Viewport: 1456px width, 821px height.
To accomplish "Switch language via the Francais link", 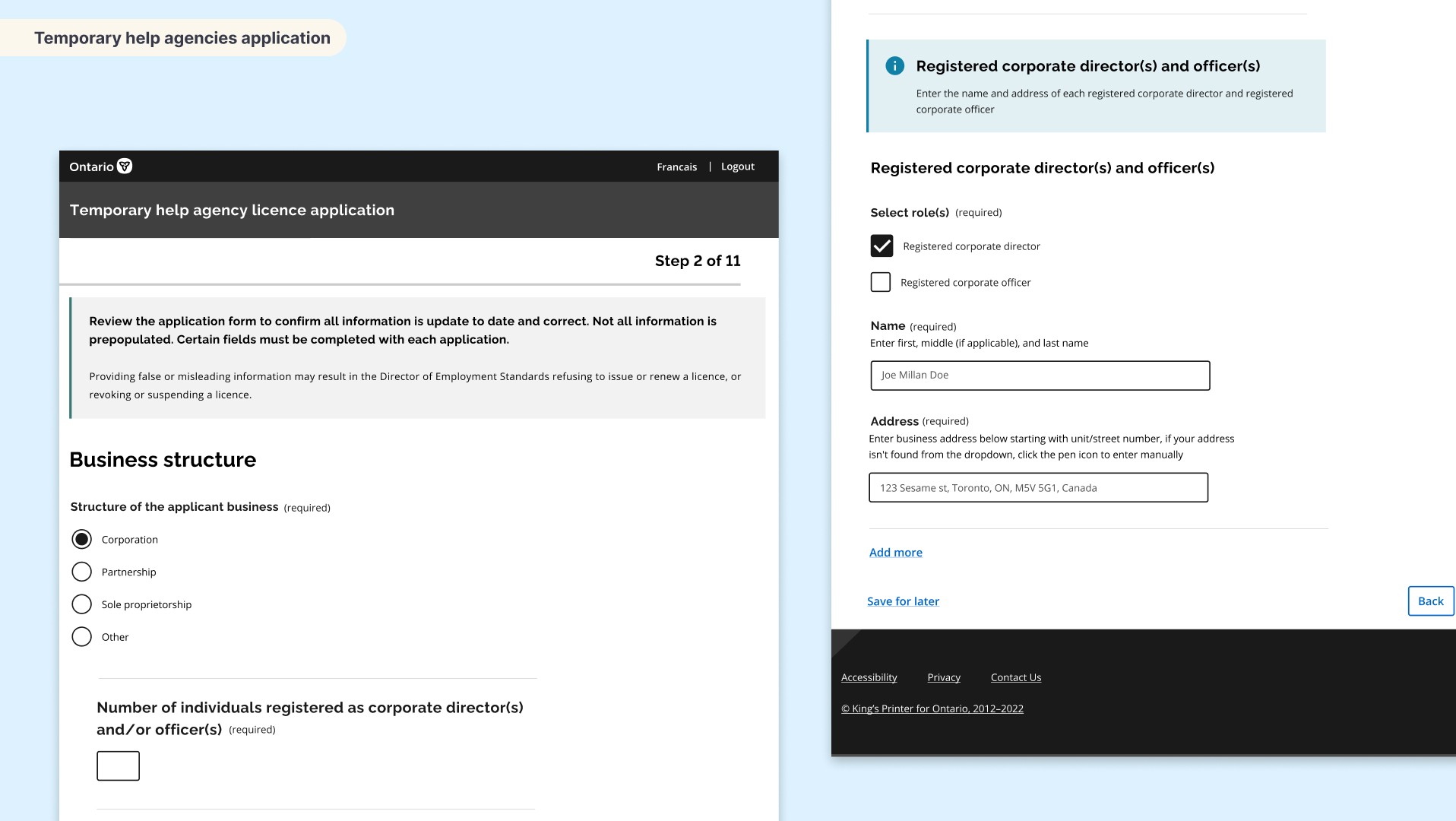I will point(676,166).
